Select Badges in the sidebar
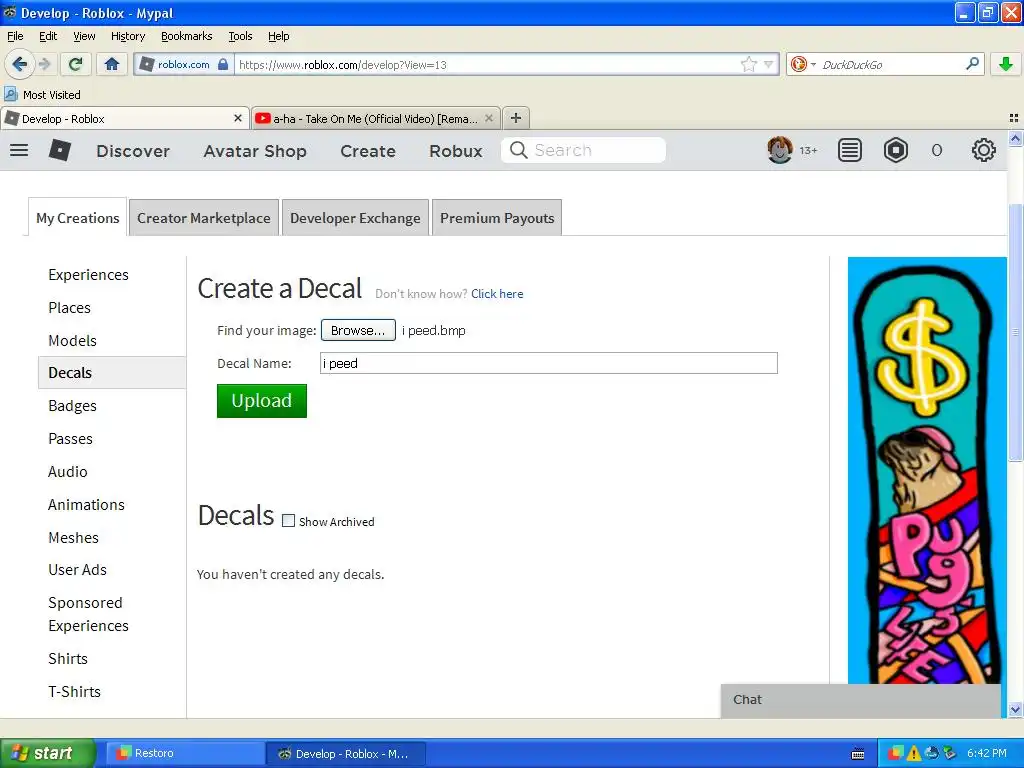 pyautogui.click(x=72, y=406)
